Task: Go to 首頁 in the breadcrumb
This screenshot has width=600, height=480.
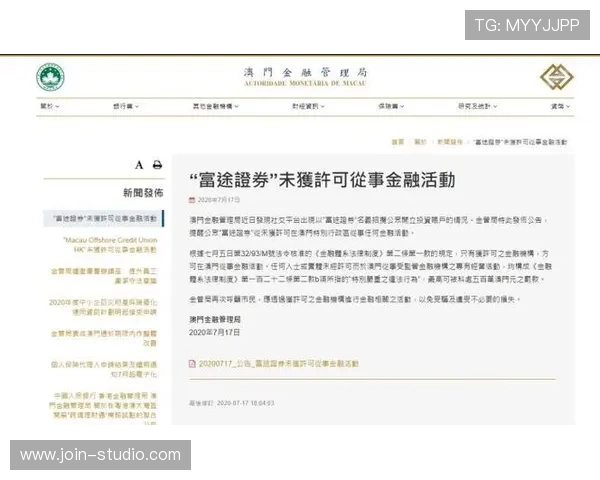Action: tap(398, 142)
